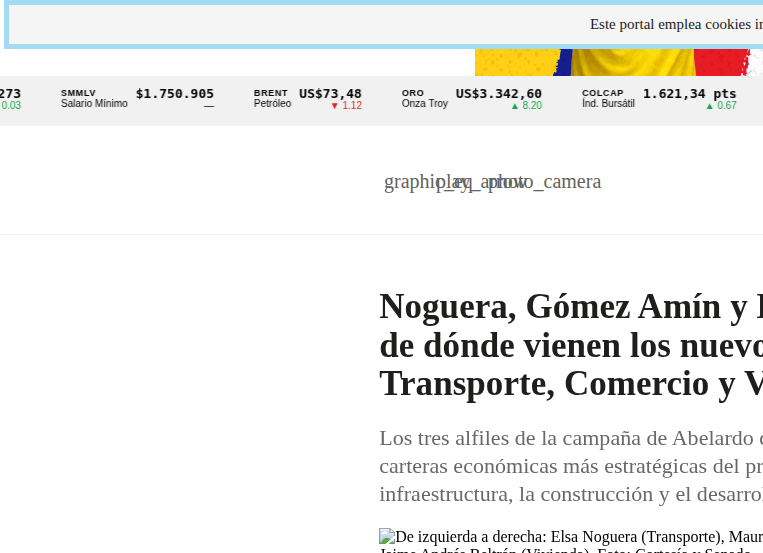Click the SMMLV Salario Mínimo indicator

coord(94,98)
